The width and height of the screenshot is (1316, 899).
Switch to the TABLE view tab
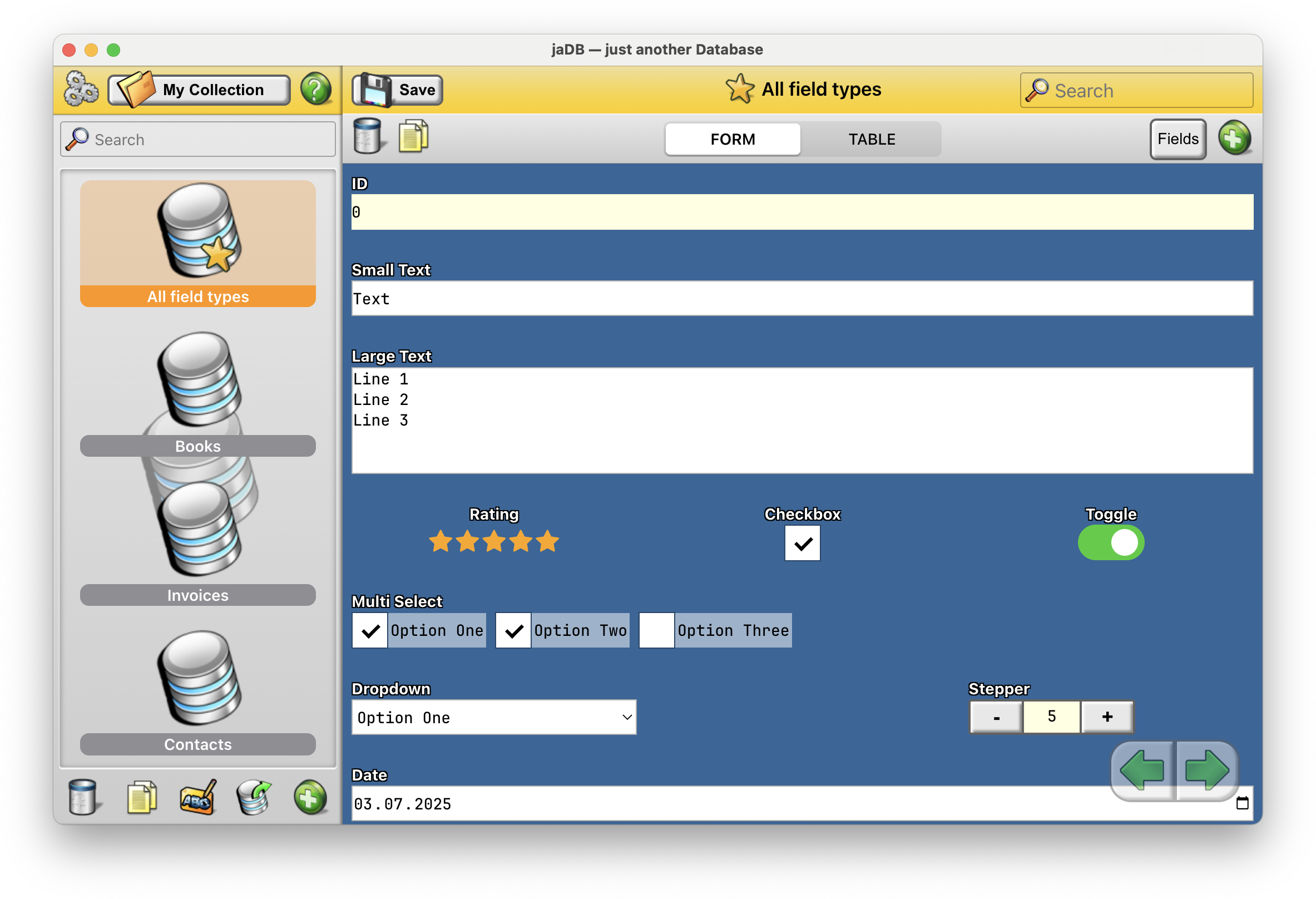[872, 139]
